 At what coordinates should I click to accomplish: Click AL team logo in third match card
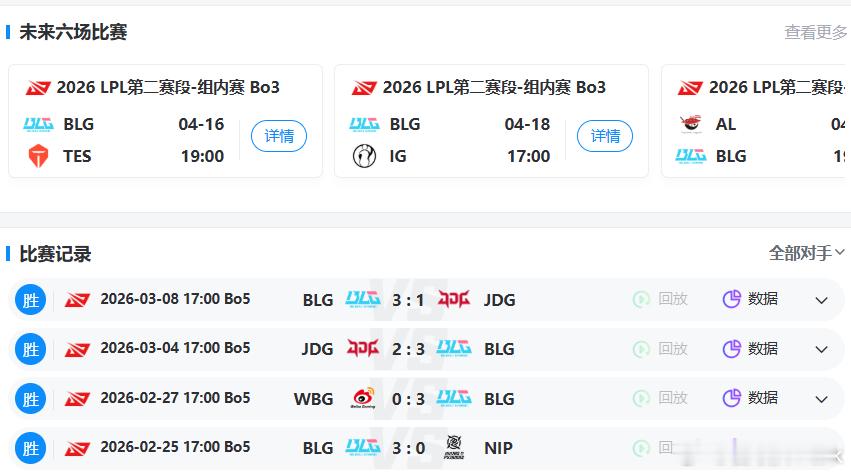(x=690, y=124)
